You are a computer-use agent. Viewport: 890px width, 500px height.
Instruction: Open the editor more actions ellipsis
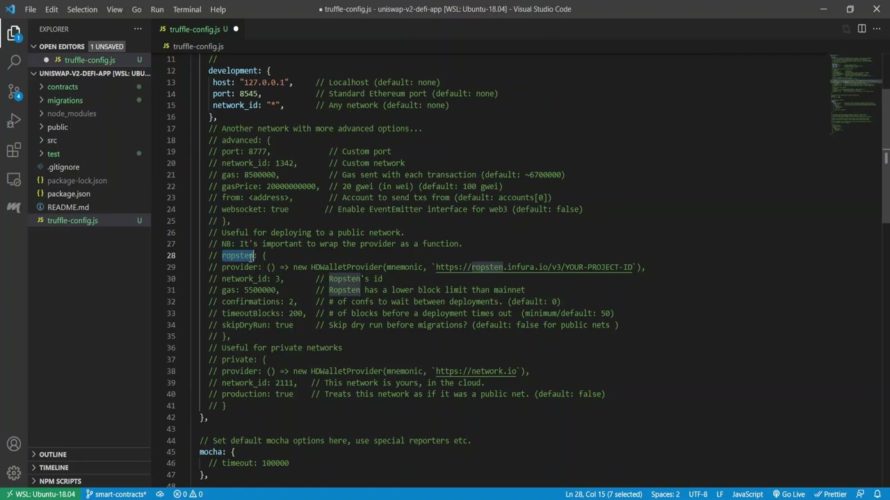coord(877,28)
